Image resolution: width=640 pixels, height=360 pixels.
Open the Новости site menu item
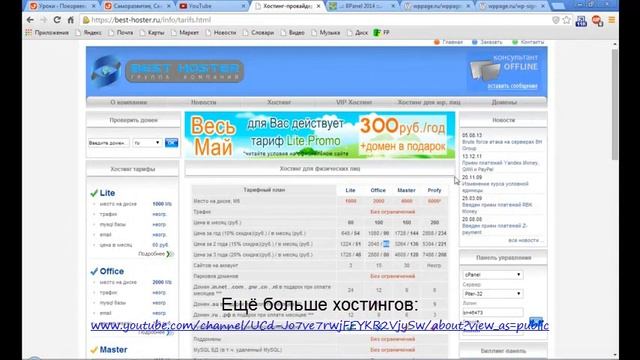204,102
